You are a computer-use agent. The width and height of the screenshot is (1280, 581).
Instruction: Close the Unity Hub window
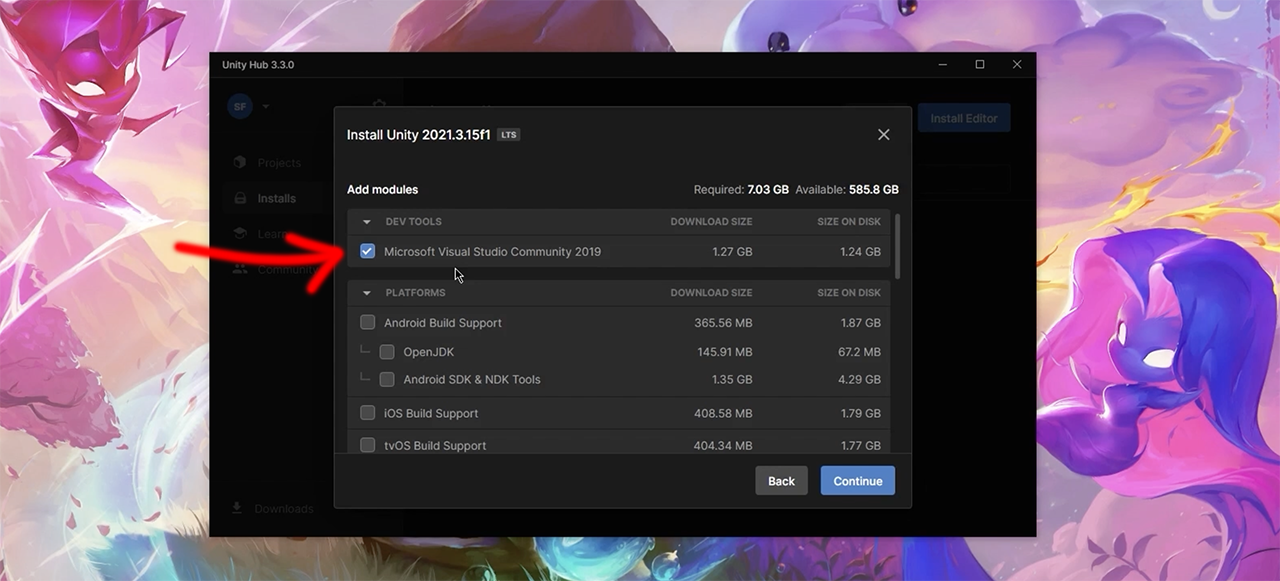click(x=1017, y=64)
